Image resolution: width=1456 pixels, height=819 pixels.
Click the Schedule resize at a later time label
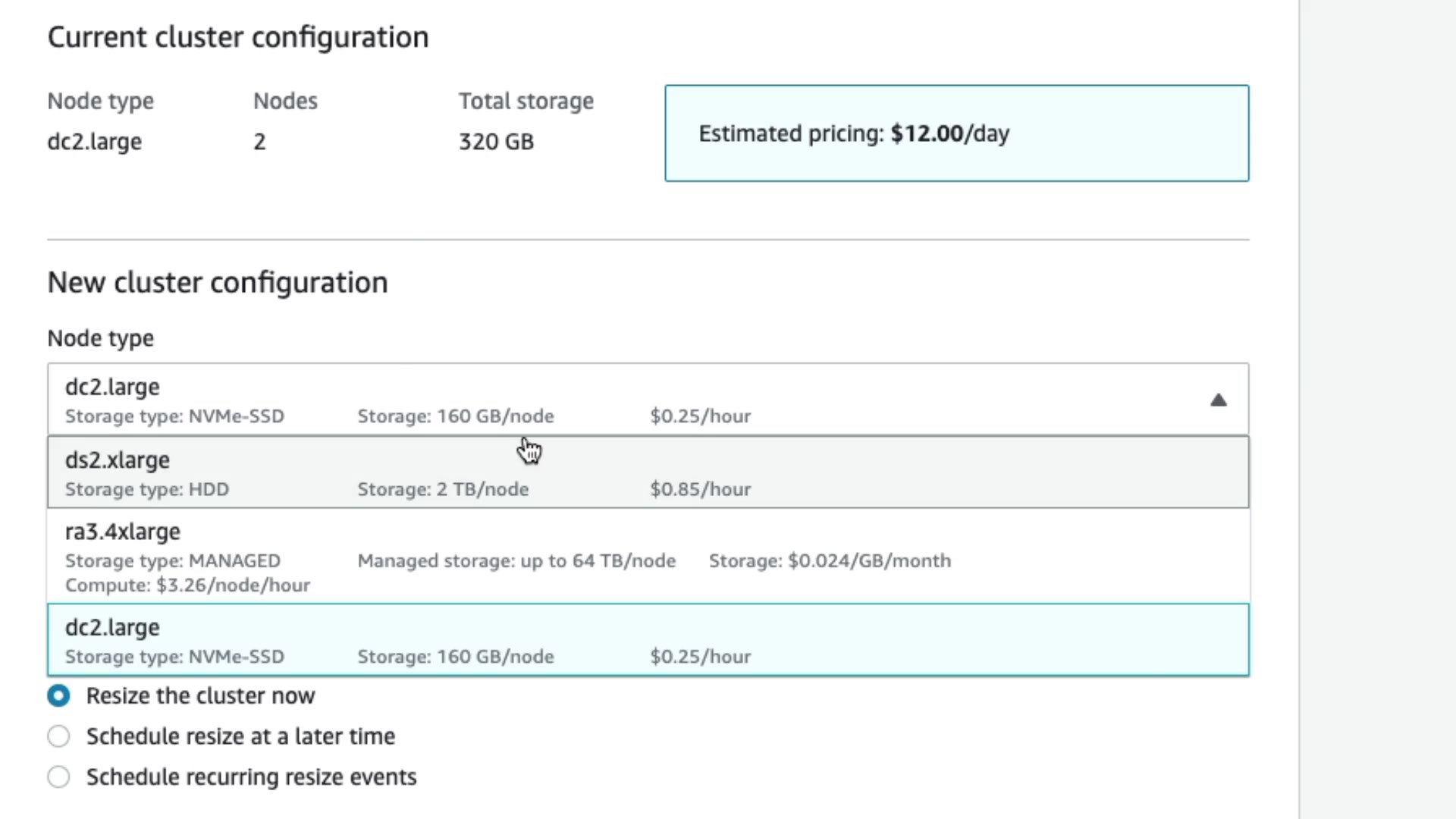[240, 736]
